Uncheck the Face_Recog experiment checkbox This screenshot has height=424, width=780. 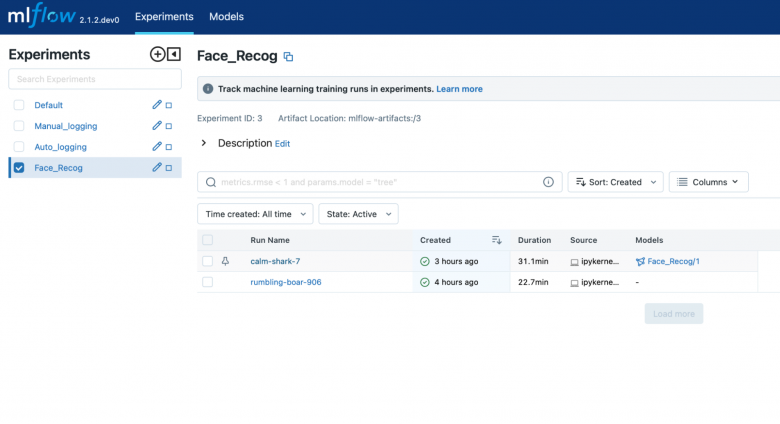(x=19, y=168)
